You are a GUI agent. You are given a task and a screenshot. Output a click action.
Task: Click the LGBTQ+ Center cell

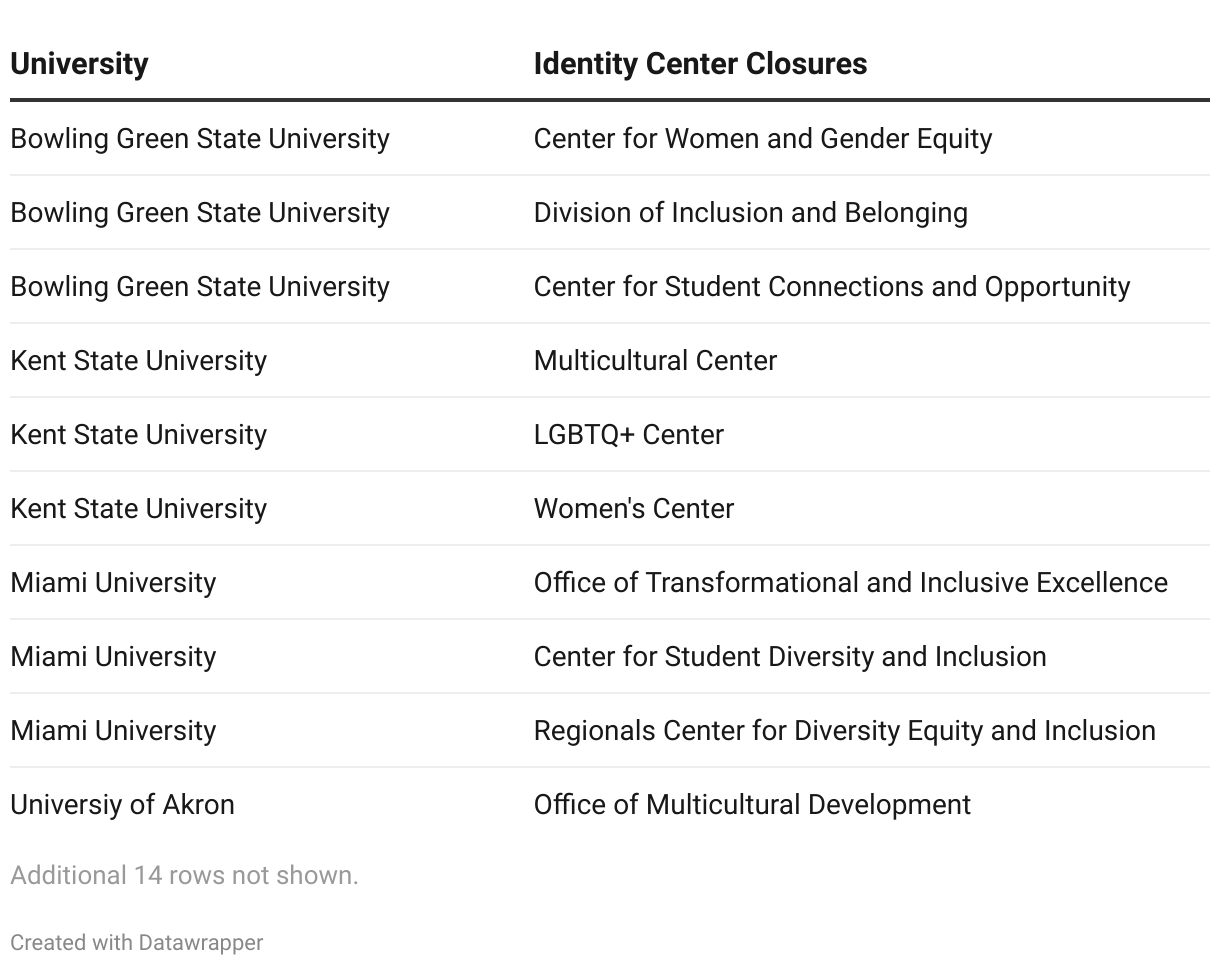[x=628, y=434]
